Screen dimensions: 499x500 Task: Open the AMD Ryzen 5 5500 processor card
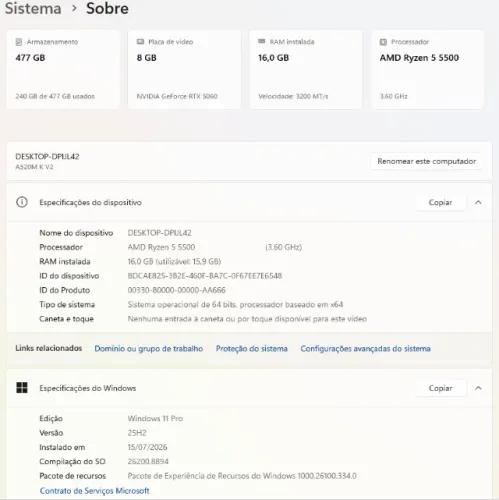point(428,70)
